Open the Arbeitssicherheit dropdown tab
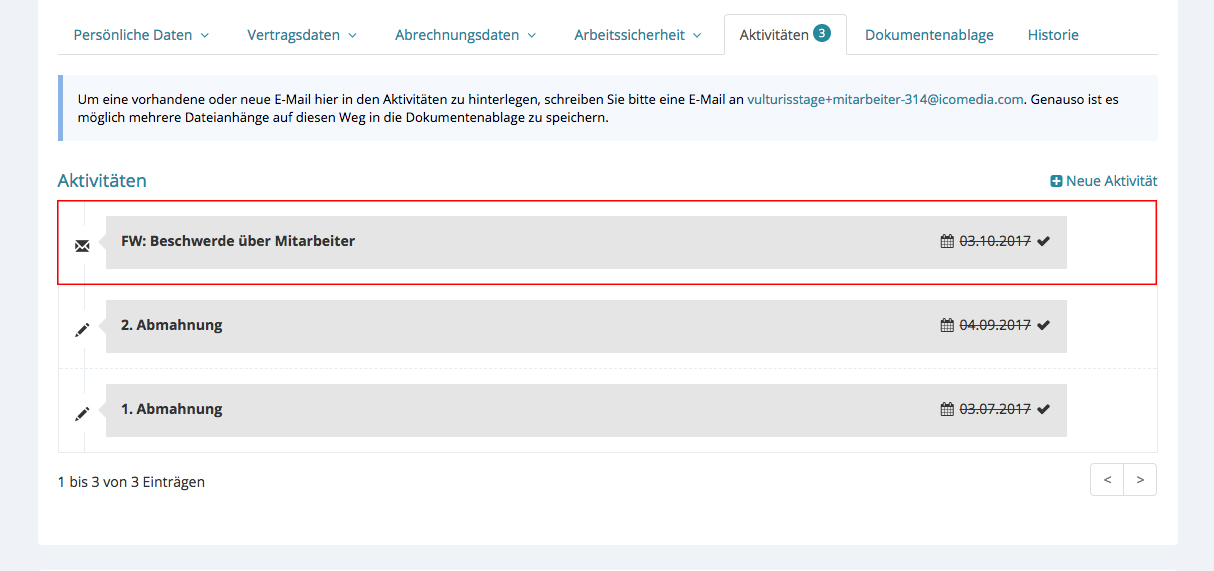Viewport: 1214px width, 571px height. tap(637, 35)
